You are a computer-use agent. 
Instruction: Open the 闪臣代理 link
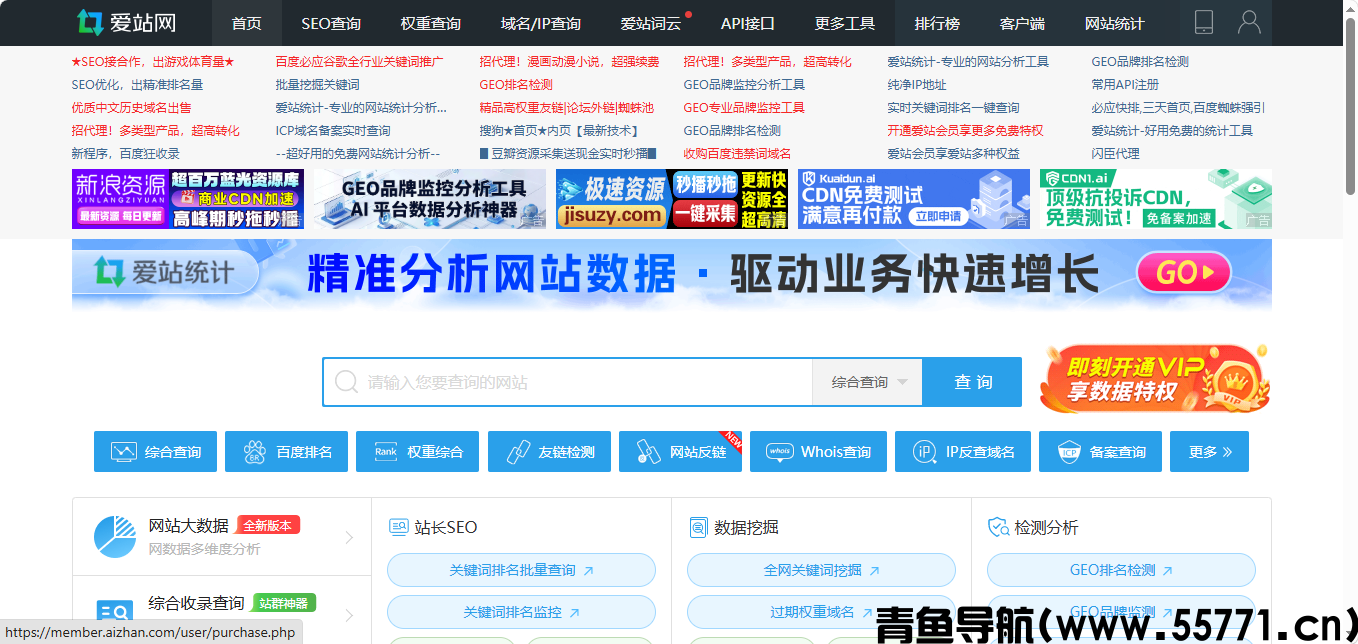coord(1116,154)
